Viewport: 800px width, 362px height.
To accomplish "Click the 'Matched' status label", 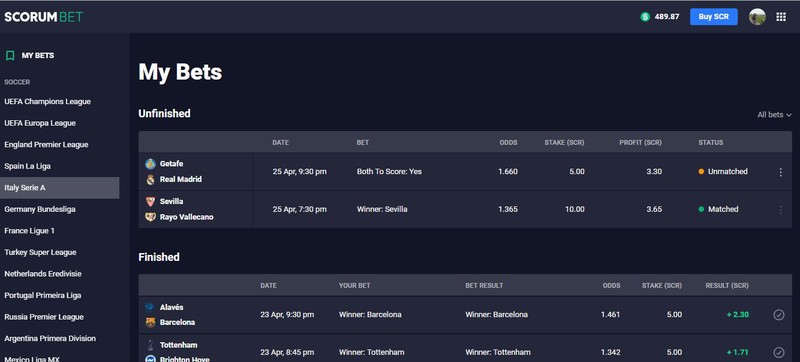I will pos(723,209).
